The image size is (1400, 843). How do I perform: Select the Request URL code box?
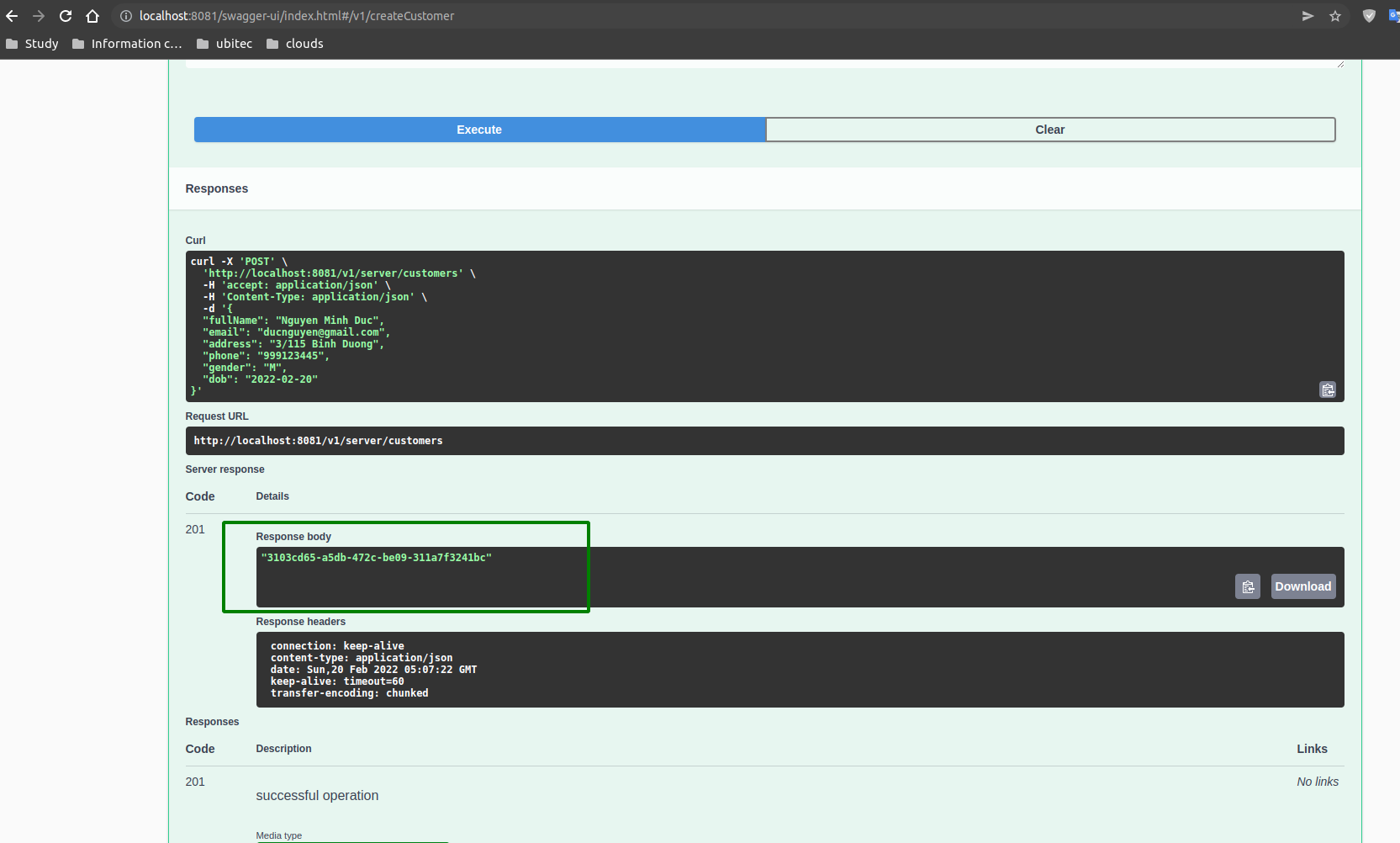pyautogui.click(x=764, y=441)
